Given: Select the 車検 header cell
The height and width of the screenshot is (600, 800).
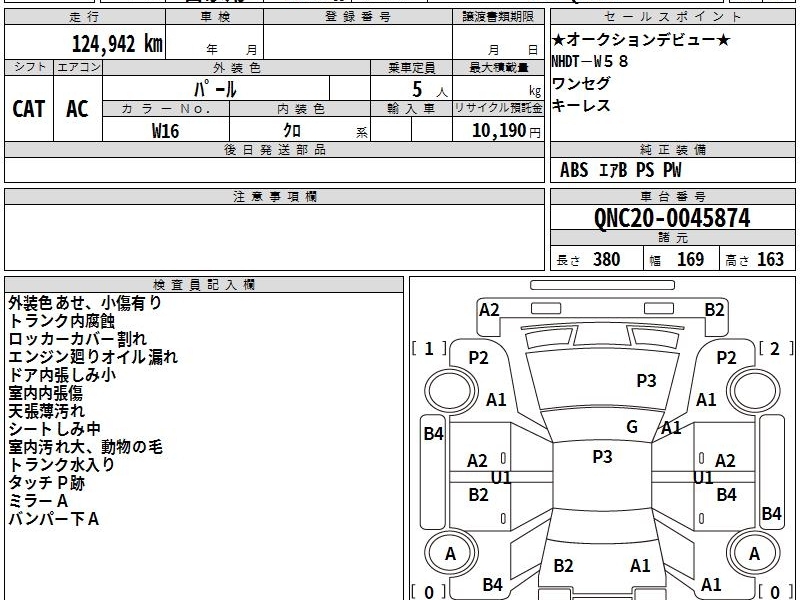Looking at the screenshot, I should click(x=215, y=17).
